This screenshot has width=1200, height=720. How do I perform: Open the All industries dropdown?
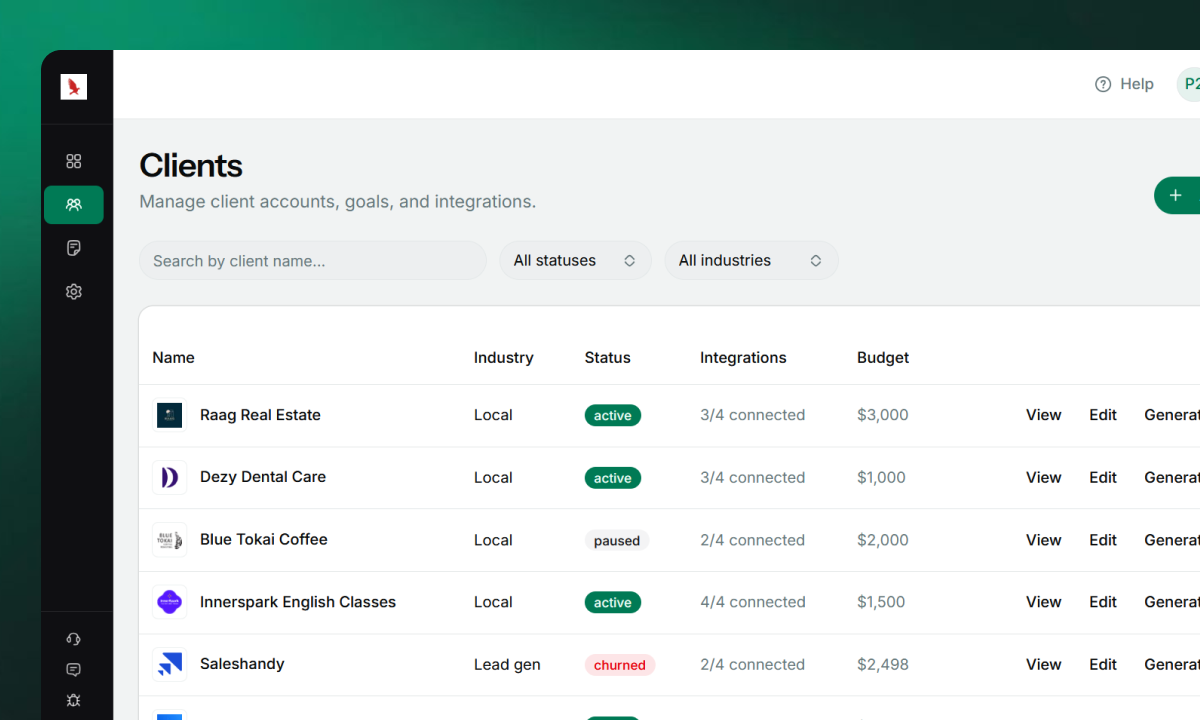pos(751,260)
